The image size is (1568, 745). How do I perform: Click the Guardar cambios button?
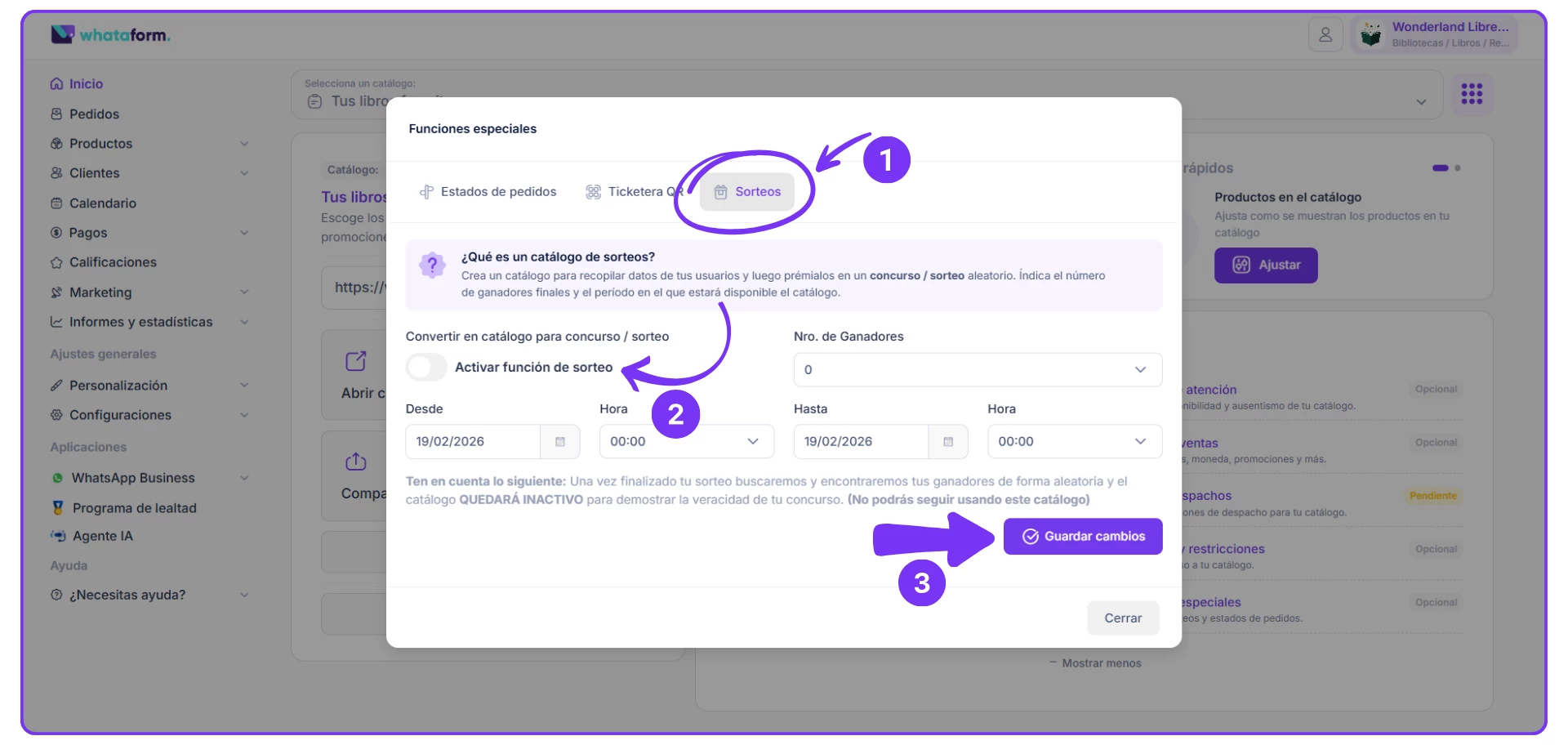pyautogui.click(x=1082, y=537)
